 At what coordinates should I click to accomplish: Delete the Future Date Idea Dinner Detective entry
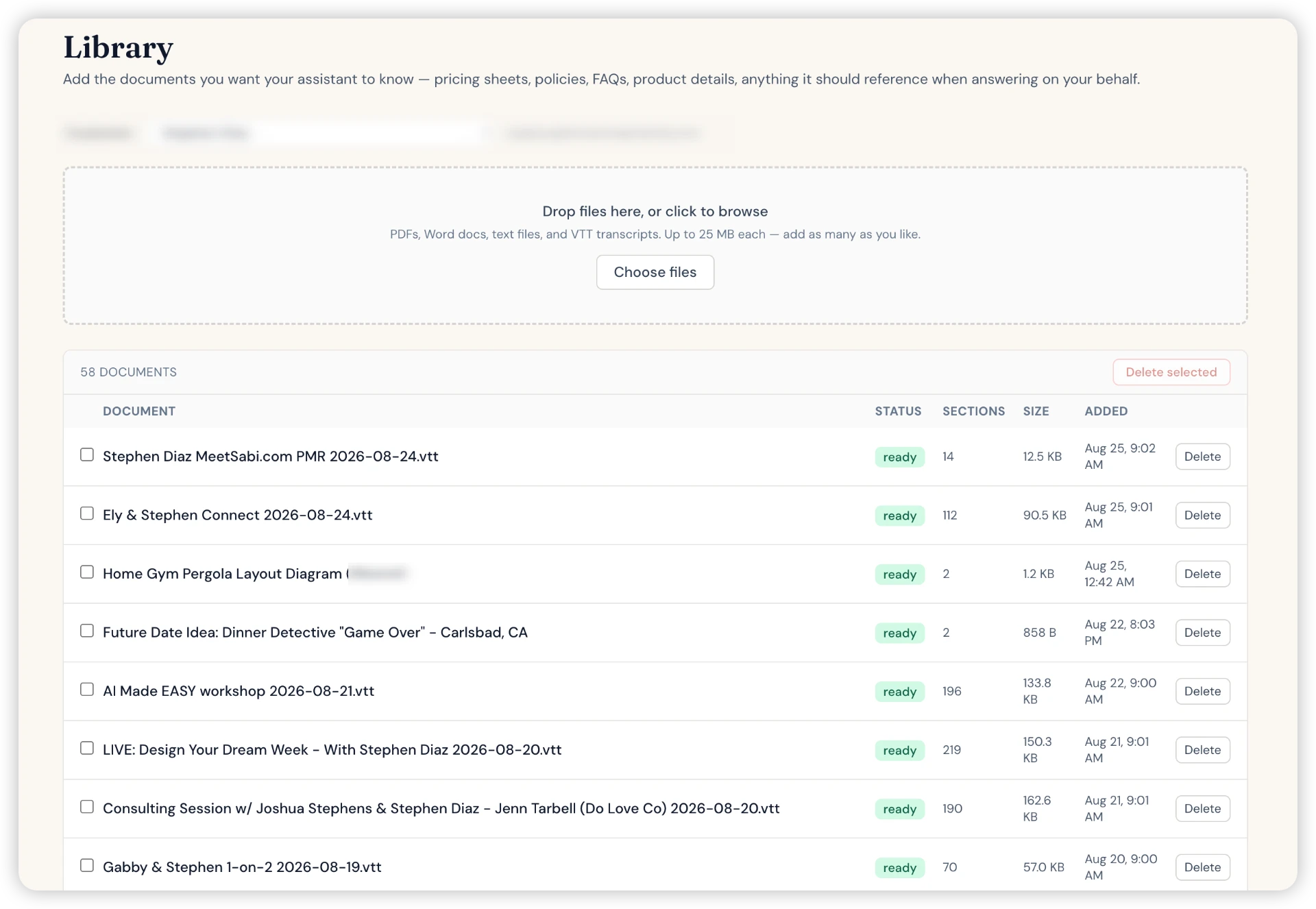pyautogui.click(x=1202, y=633)
